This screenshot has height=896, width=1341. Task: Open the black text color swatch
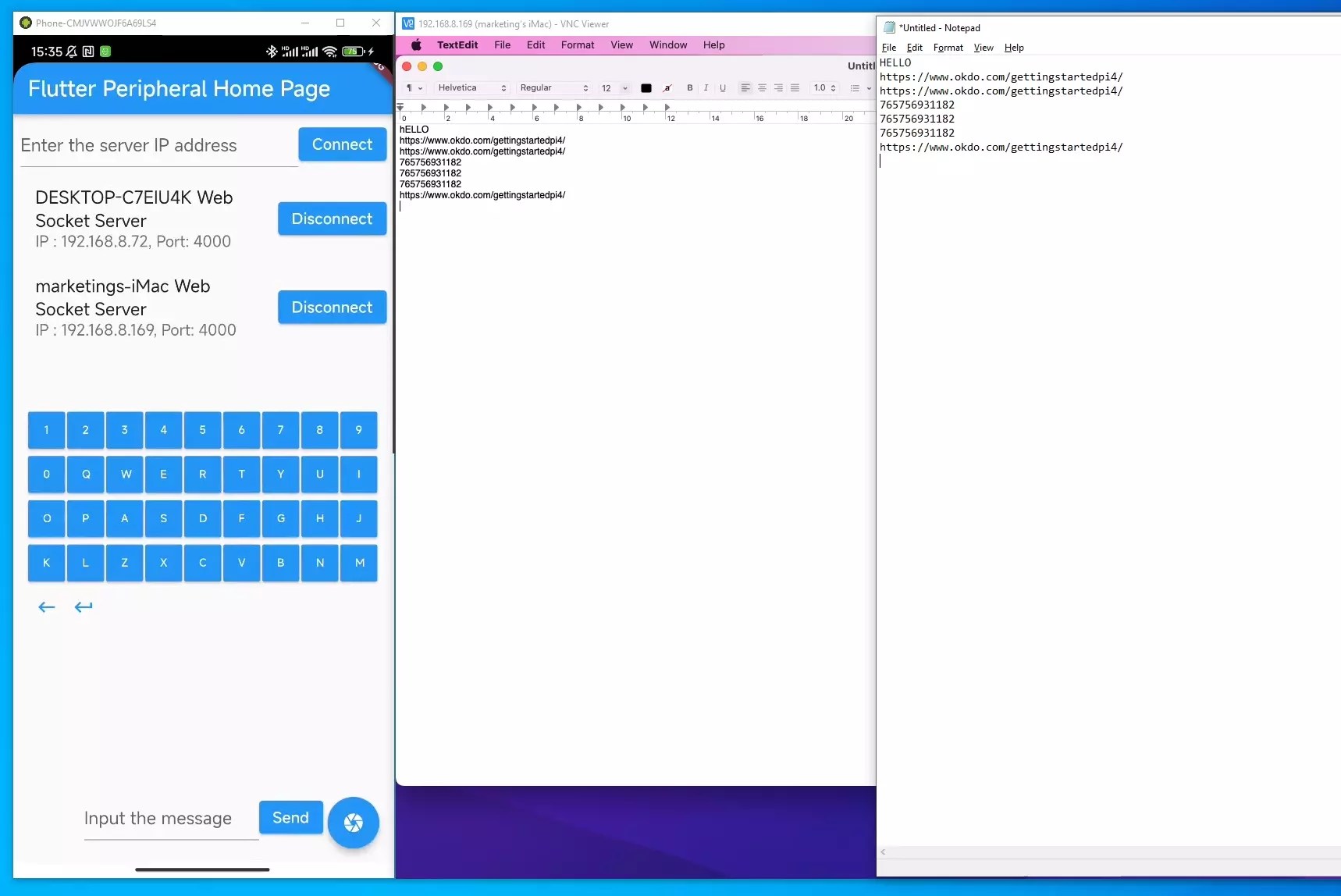[x=646, y=87]
